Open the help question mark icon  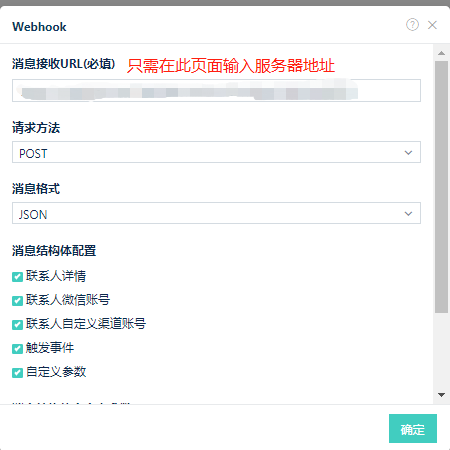coord(412,25)
